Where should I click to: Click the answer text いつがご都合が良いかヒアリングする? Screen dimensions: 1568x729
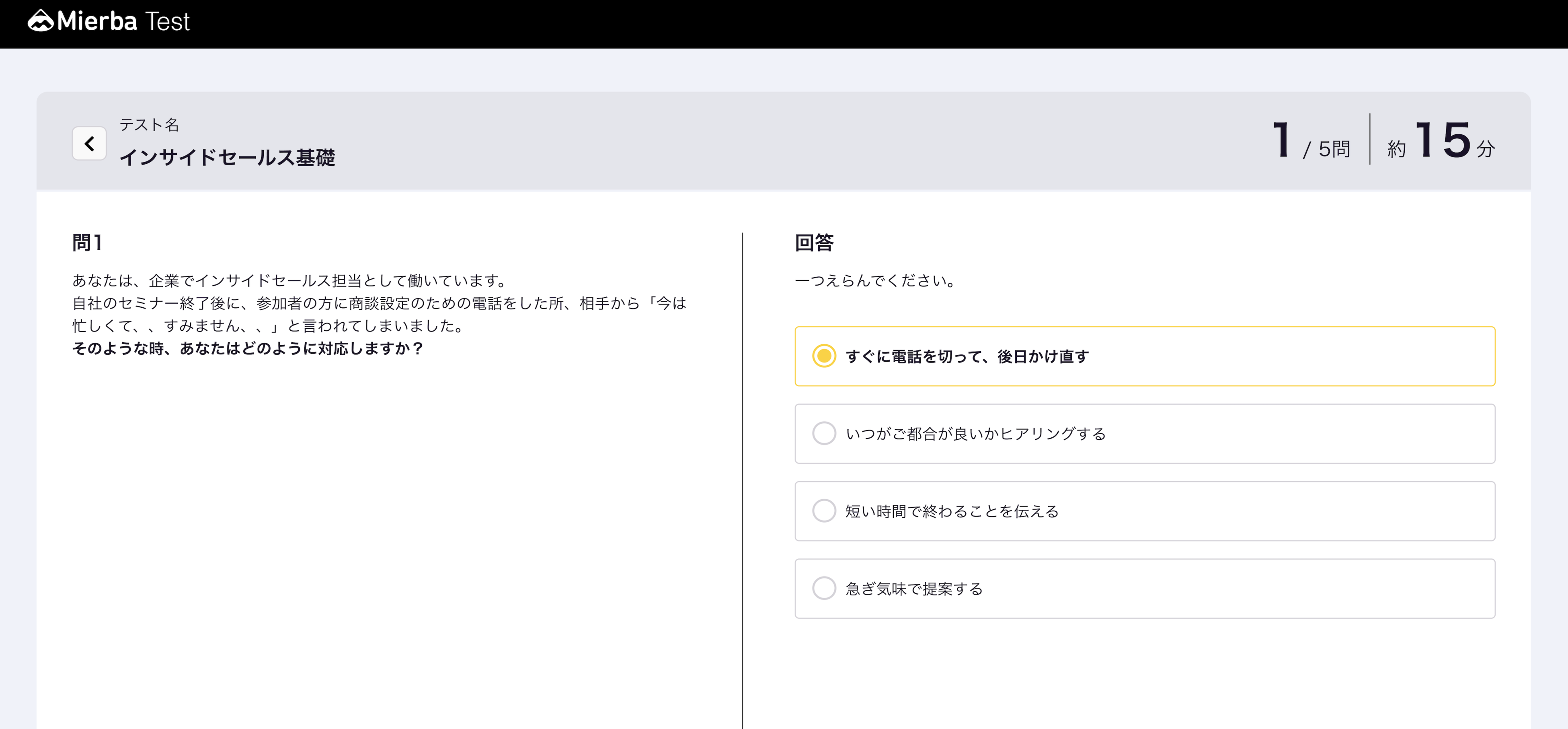tap(975, 434)
